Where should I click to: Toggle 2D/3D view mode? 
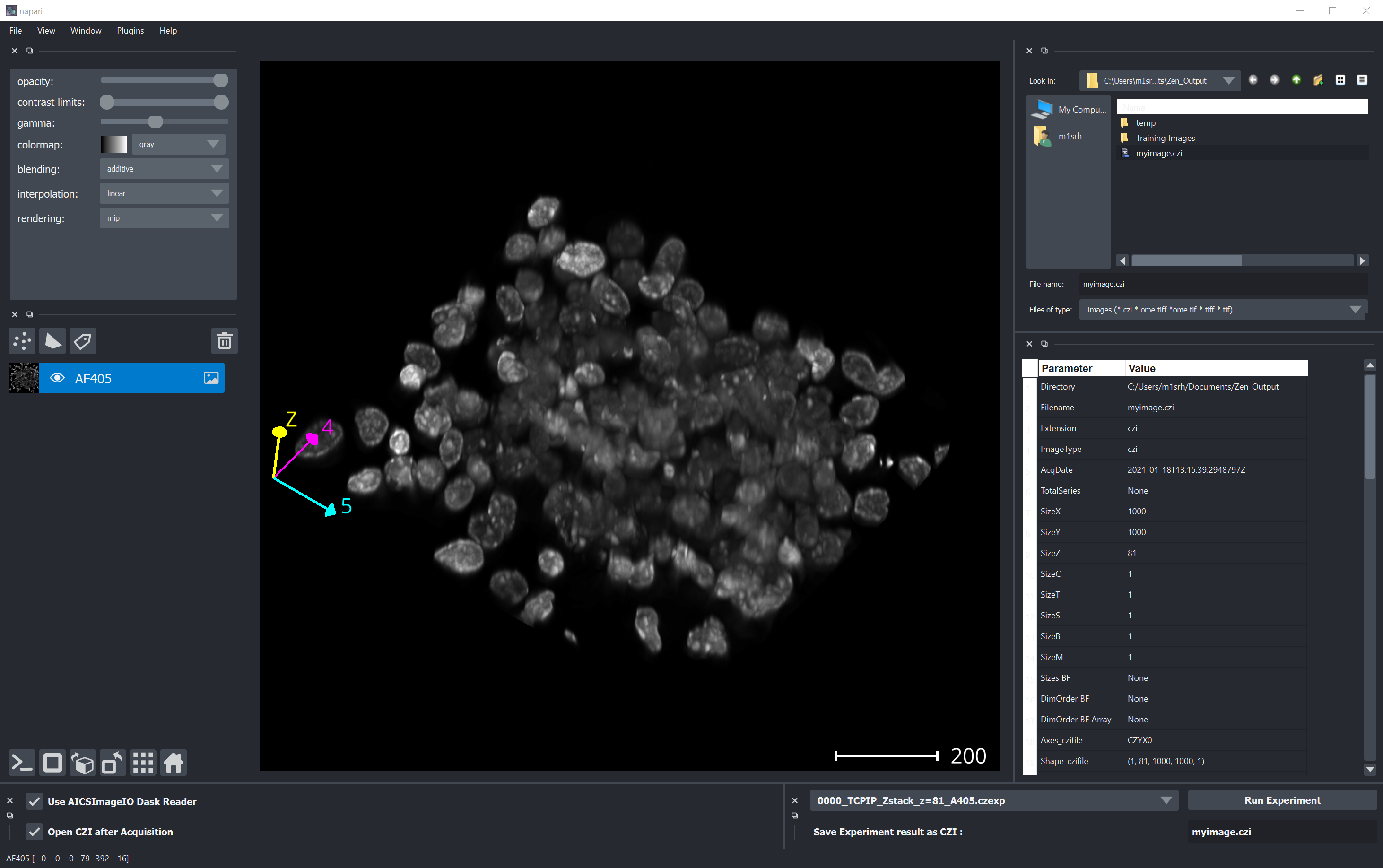point(53,763)
